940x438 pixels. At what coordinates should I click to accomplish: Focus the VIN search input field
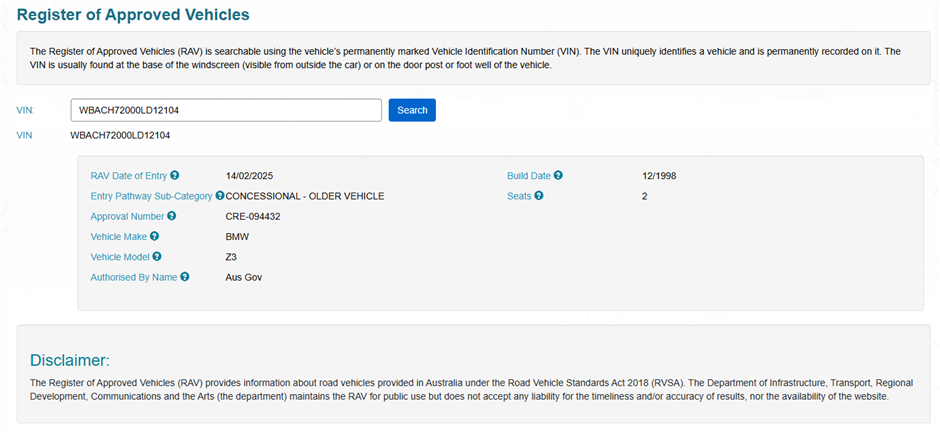pyautogui.click(x=226, y=110)
